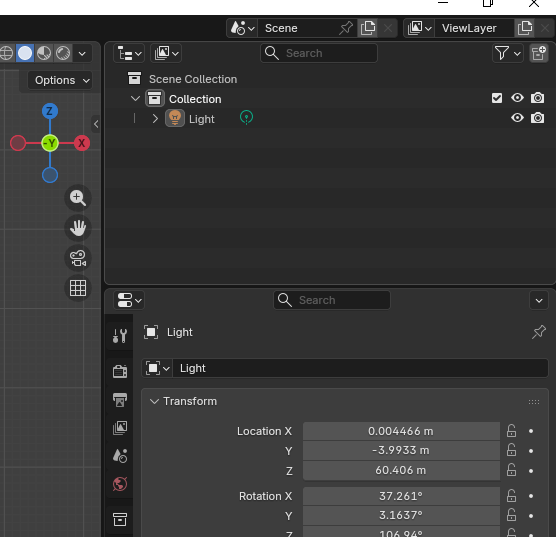This screenshot has width=556, height=537.
Task: Expand the viewport sidebar arrow
Action: tap(96, 124)
